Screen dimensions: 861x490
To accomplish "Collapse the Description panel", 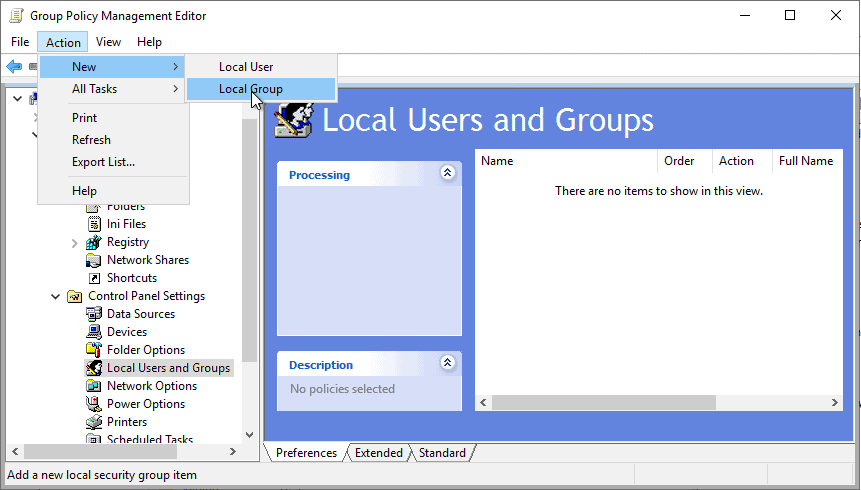I will tap(447, 363).
